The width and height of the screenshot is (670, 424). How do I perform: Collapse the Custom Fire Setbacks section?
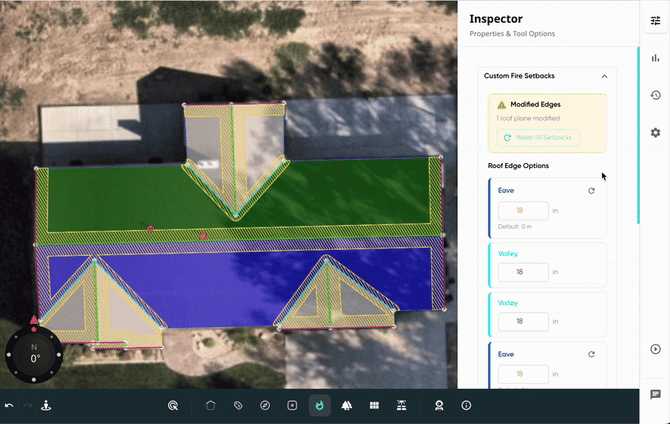604,76
